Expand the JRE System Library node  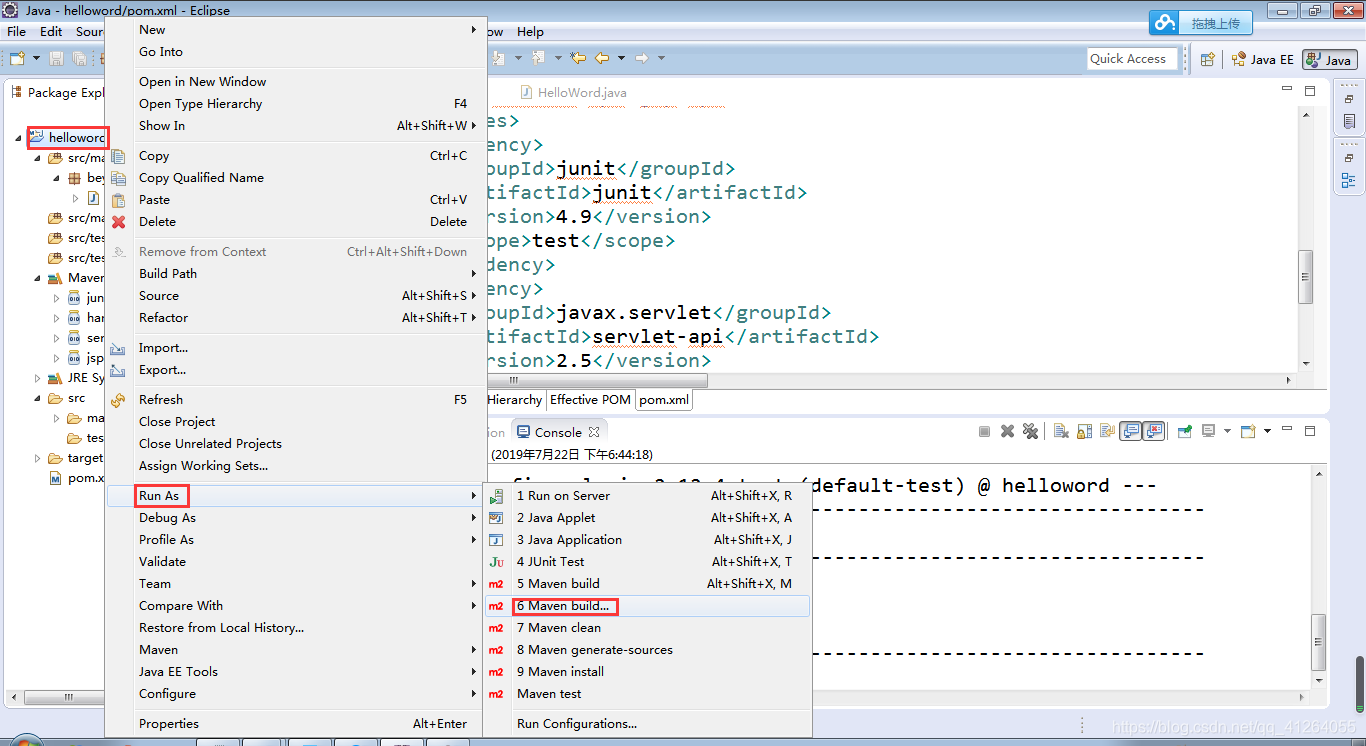click(38, 378)
